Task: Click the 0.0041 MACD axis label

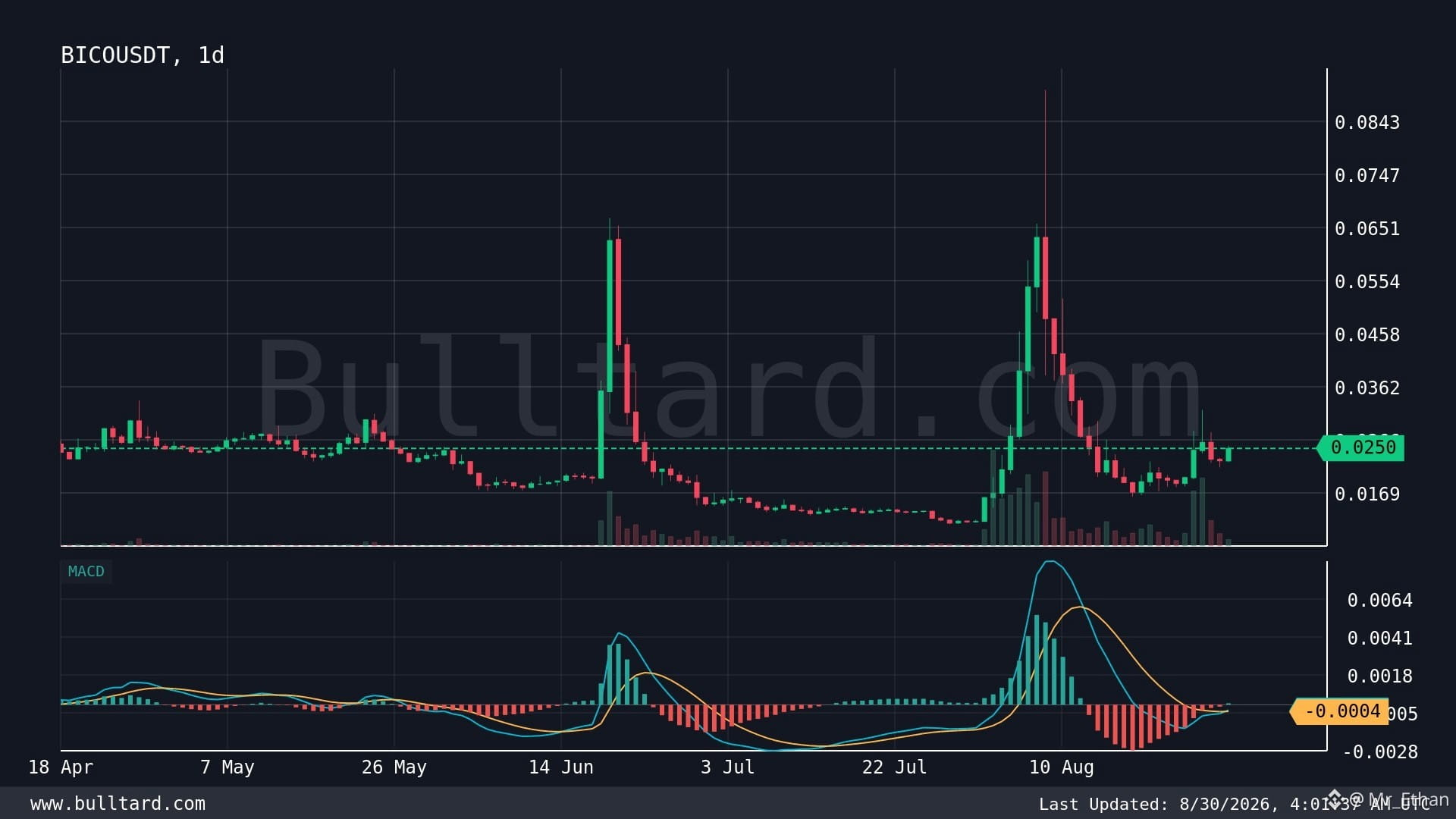Action: pyautogui.click(x=1379, y=639)
